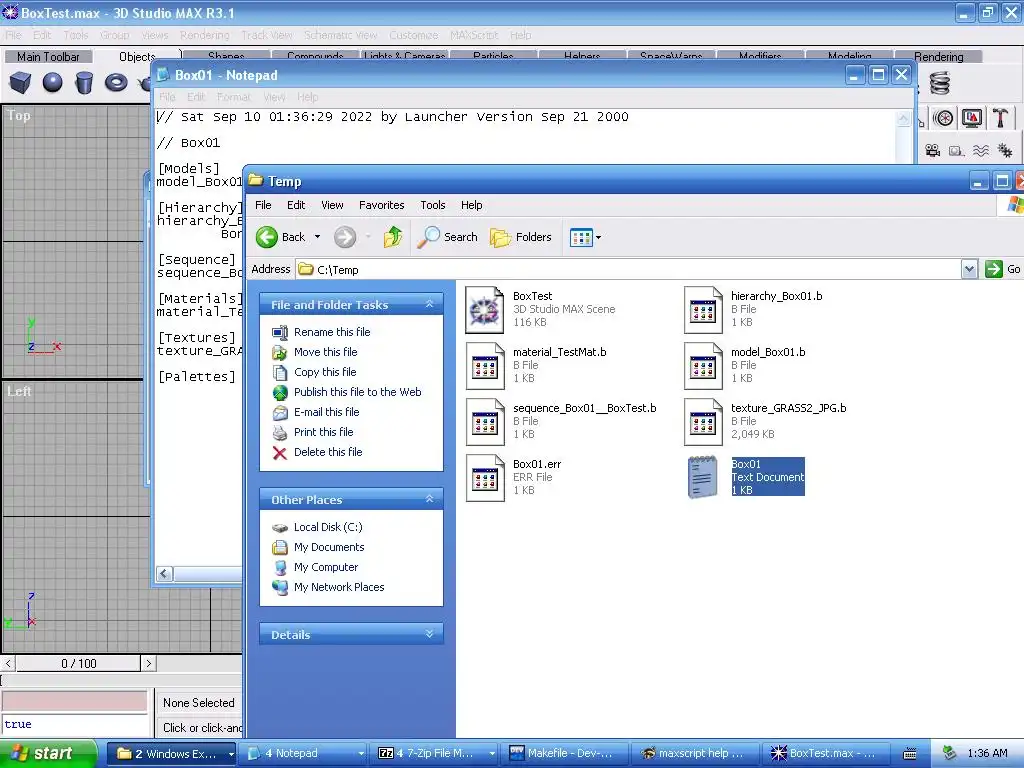Screen dimensions: 1024x768
Task: Open the Help menu in Temp window
Action: click(472, 205)
